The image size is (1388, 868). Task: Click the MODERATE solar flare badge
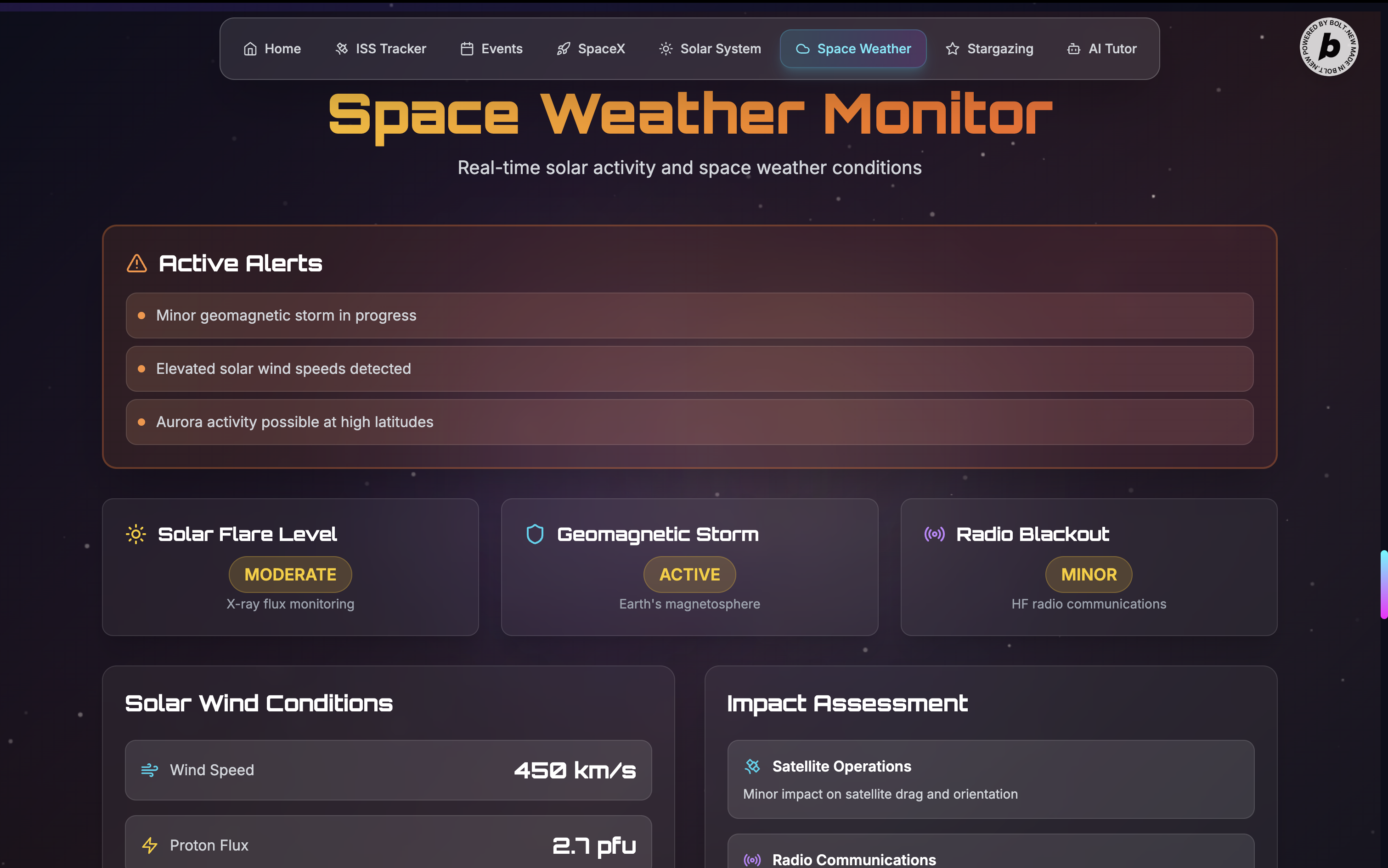click(x=290, y=575)
